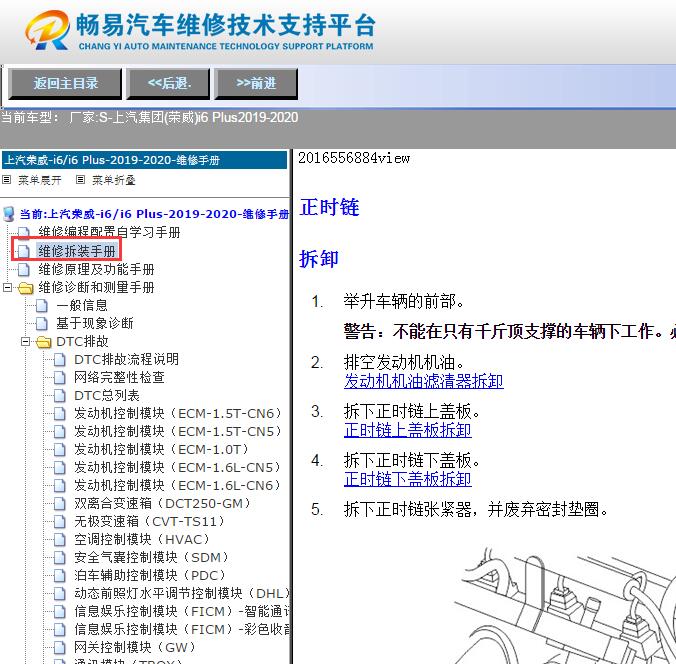
Task: Click the 正时链 heading
Action: 329,207
